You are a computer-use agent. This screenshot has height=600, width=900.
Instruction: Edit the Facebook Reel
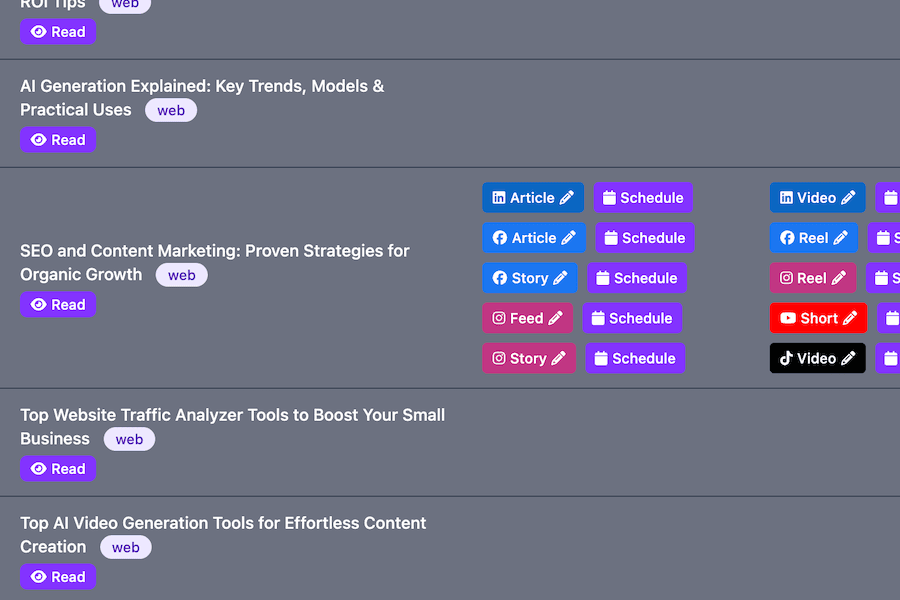pos(813,238)
